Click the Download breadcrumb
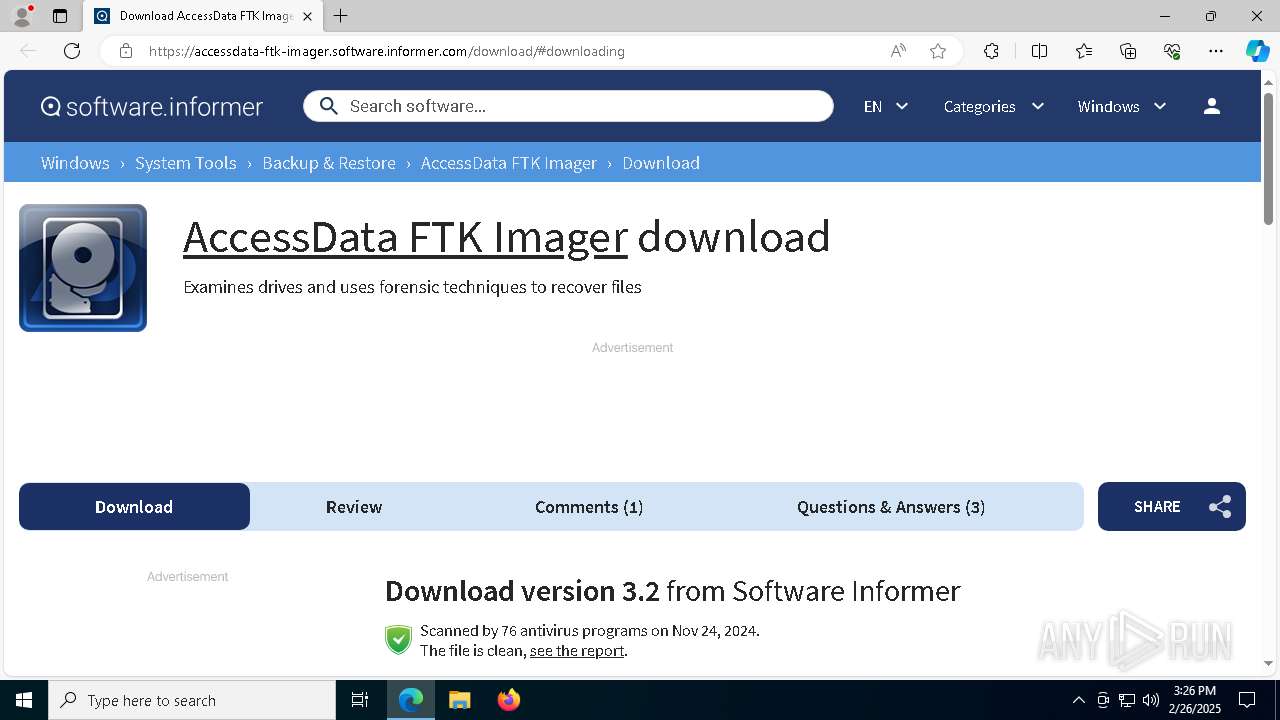 661,163
